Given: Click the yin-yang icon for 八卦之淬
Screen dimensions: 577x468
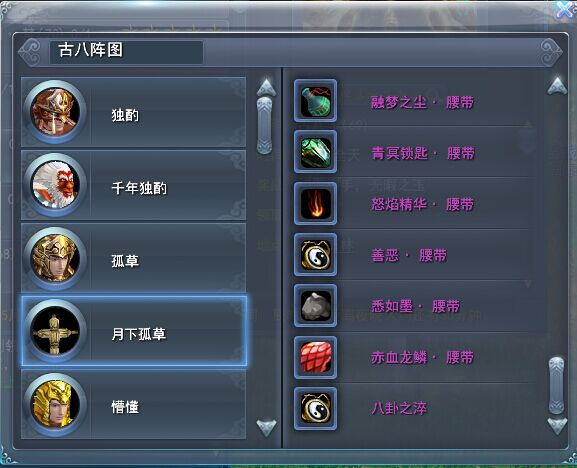Looking at the screenshot, I should coord(315,408).
